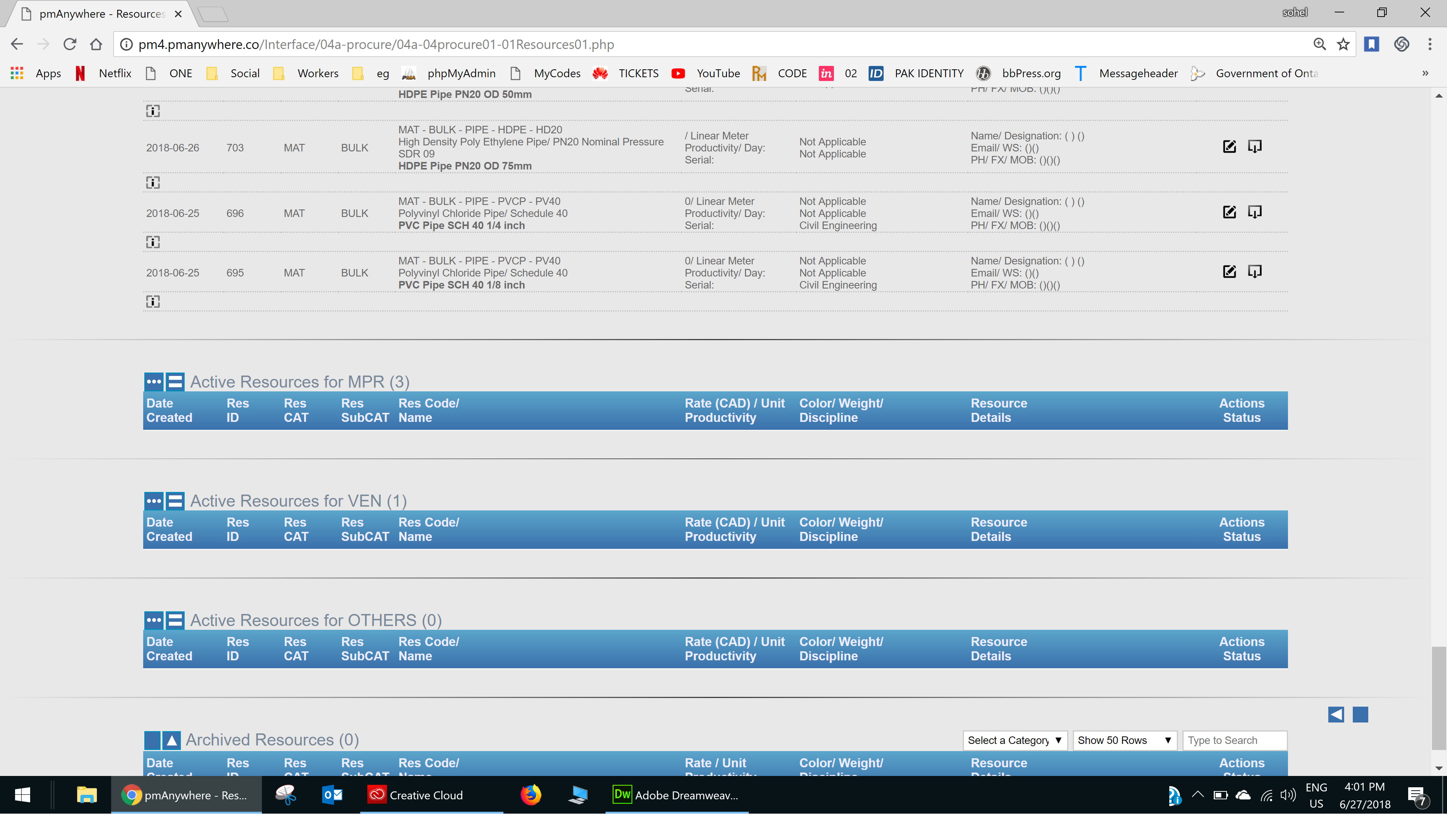Switch to pmAnywhere Resources browser tab
This screenshot has height=840, width=1447.
[x=102, y=14]
